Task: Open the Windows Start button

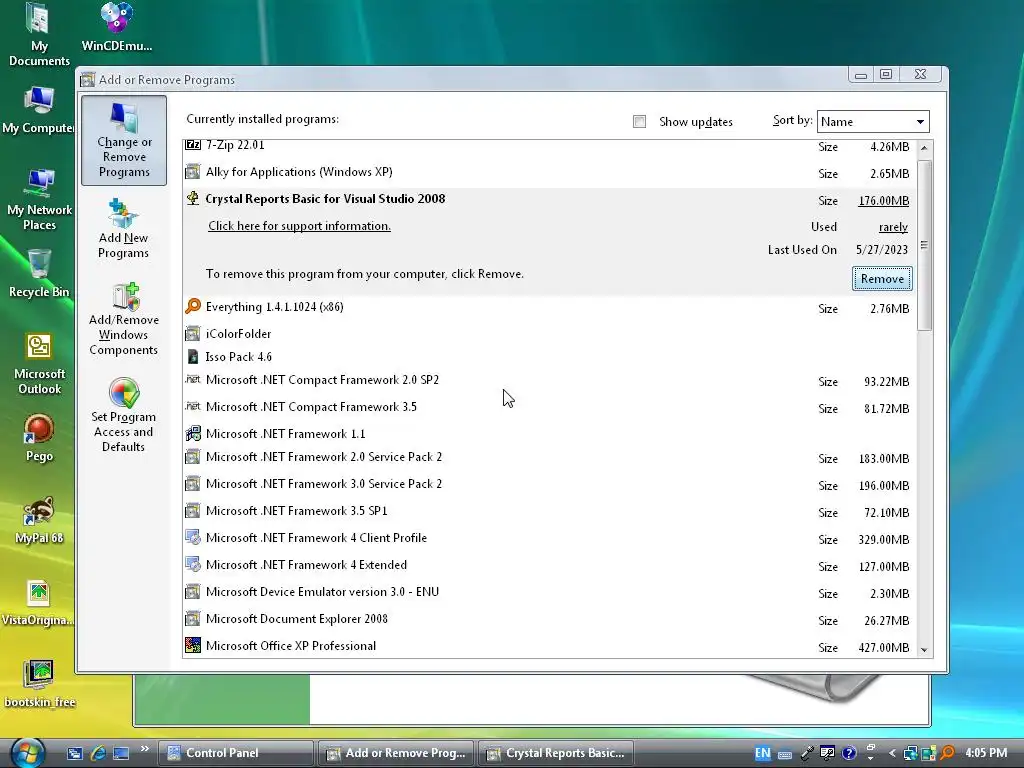Action: pyautogui.click(x=27, y=752)
